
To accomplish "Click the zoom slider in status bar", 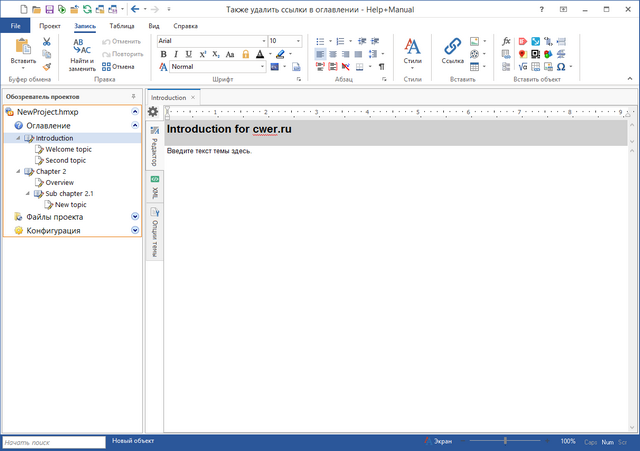I will 506,441.
